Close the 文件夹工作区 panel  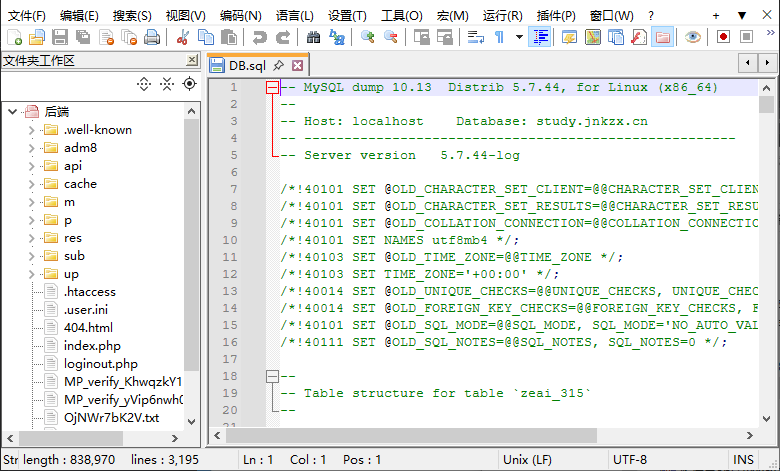[x=192, y=60]
